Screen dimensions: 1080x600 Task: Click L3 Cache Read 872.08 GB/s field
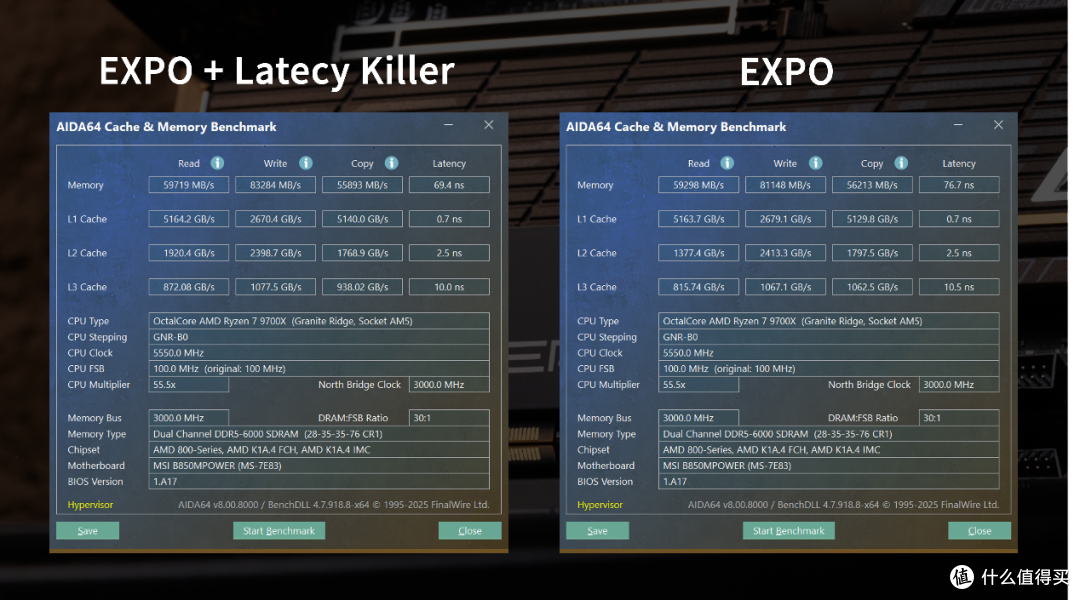pyautogui.click(x=189, y=287)
